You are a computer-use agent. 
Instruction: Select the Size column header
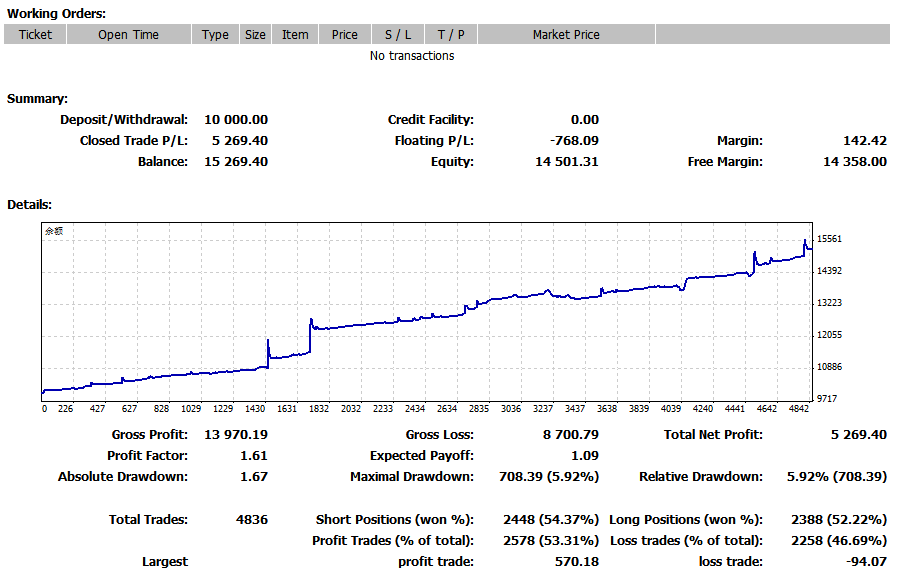point(256,35)
